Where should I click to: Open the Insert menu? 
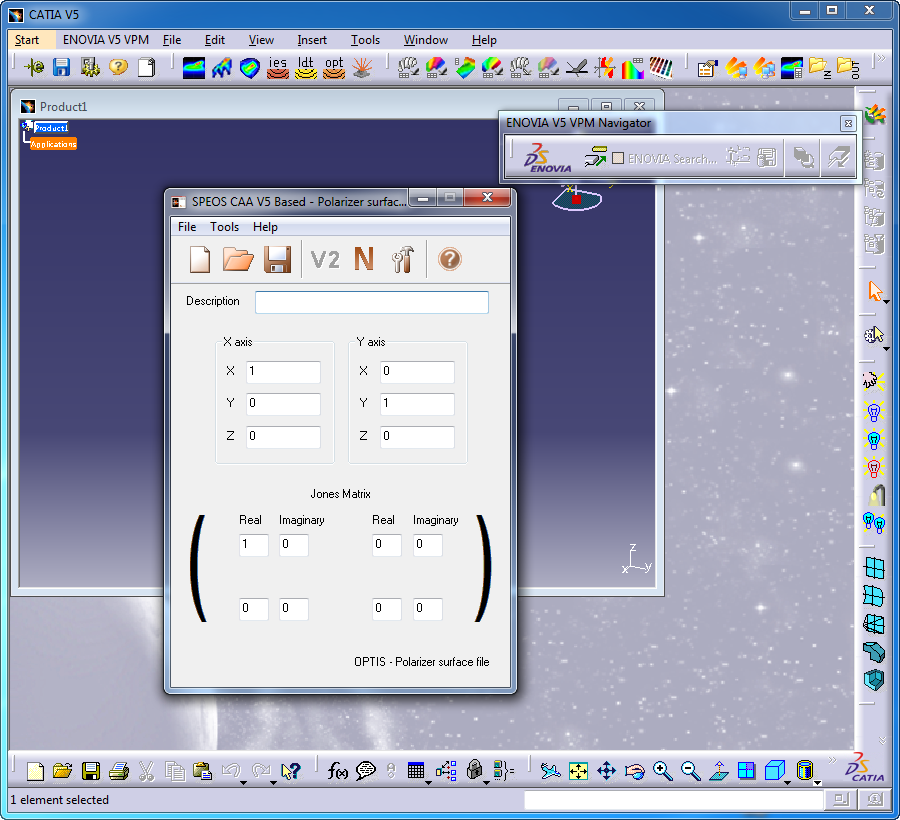click(x=312, y=40)
